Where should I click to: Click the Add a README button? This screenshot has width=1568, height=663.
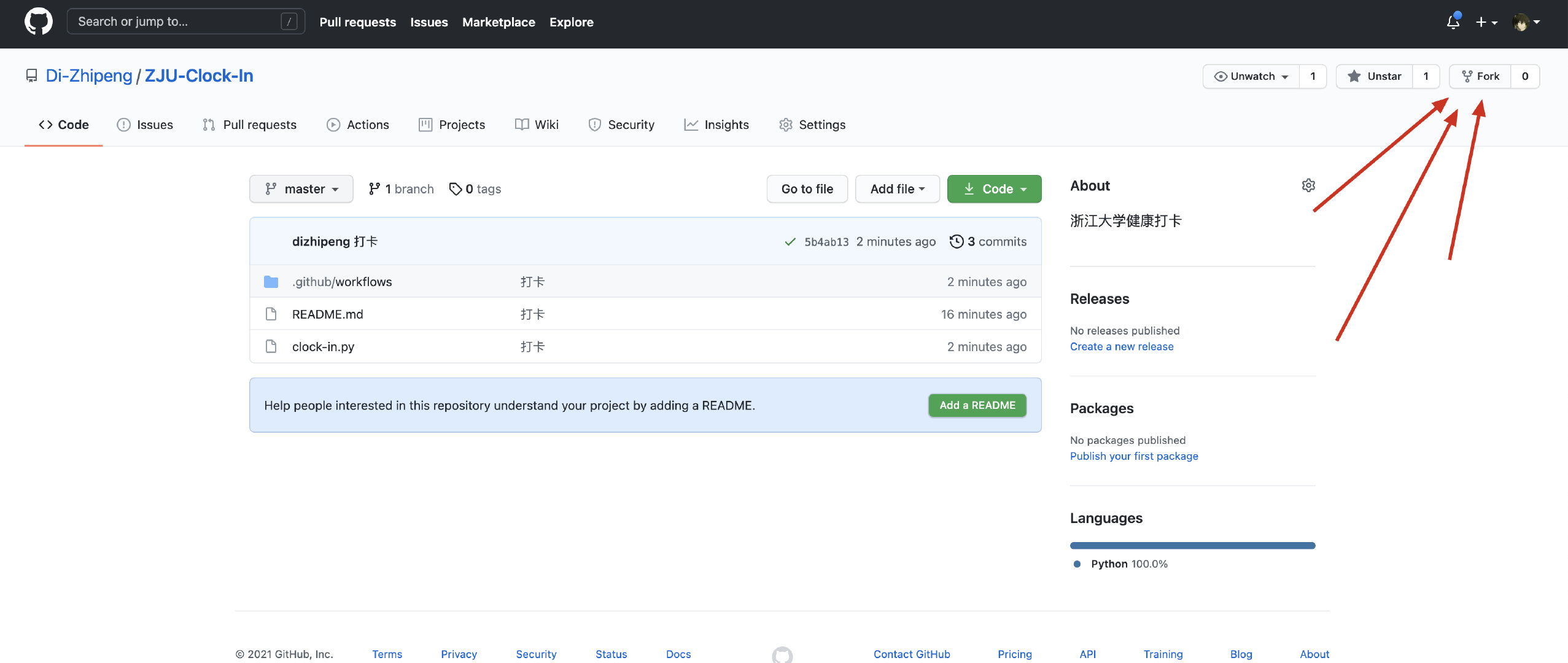(977, 405)
